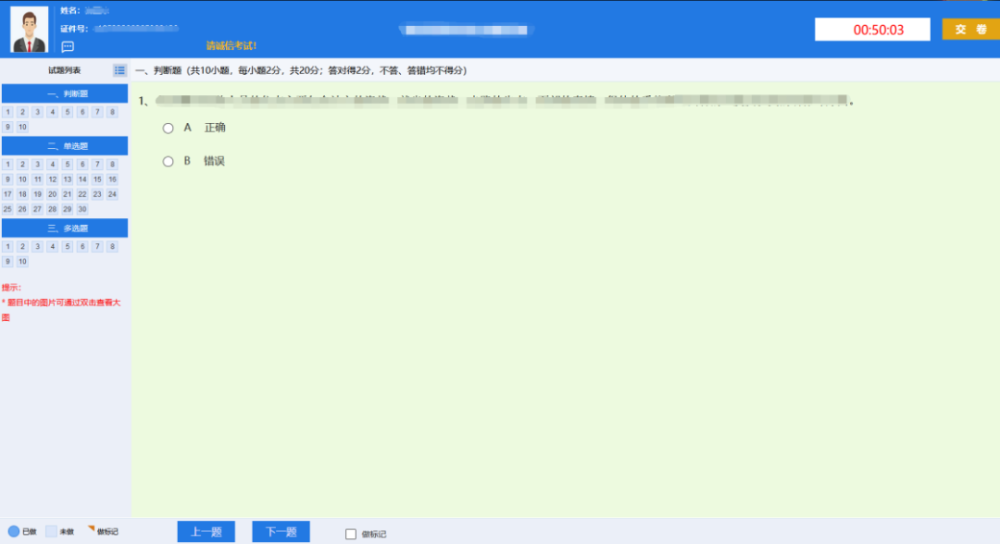The height and width of the screenshot is (544, 1000).
Task: Open the 三、多选题 section header
Action: 64,228
